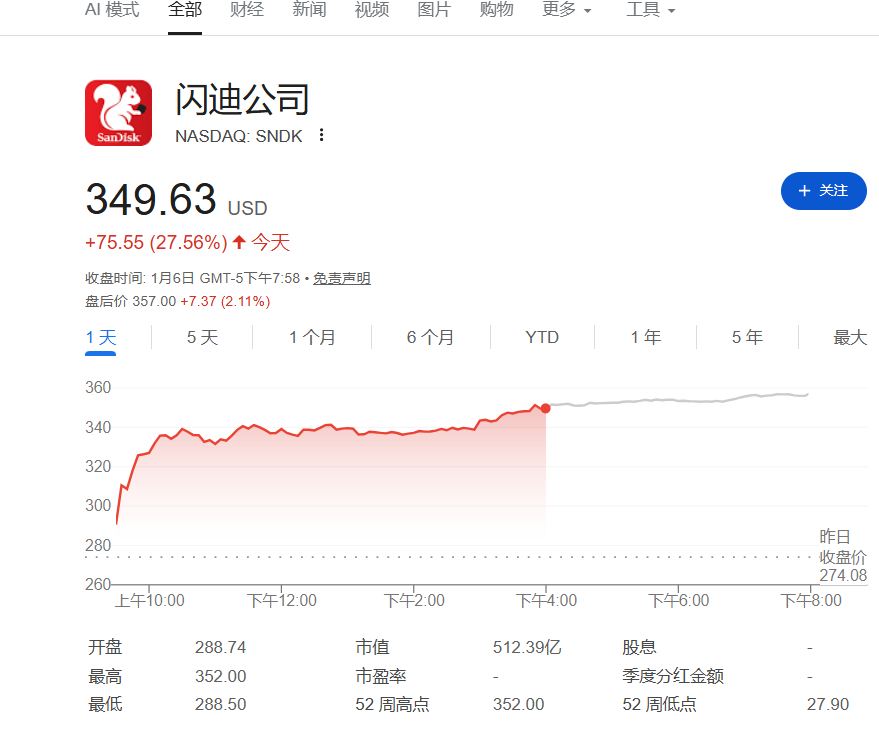Select the YTD chart range

541,337
